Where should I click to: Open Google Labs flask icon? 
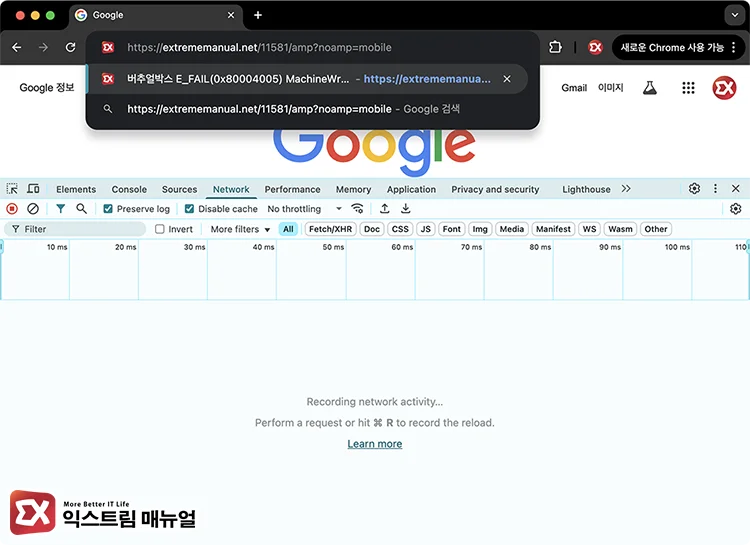point(650,88)
